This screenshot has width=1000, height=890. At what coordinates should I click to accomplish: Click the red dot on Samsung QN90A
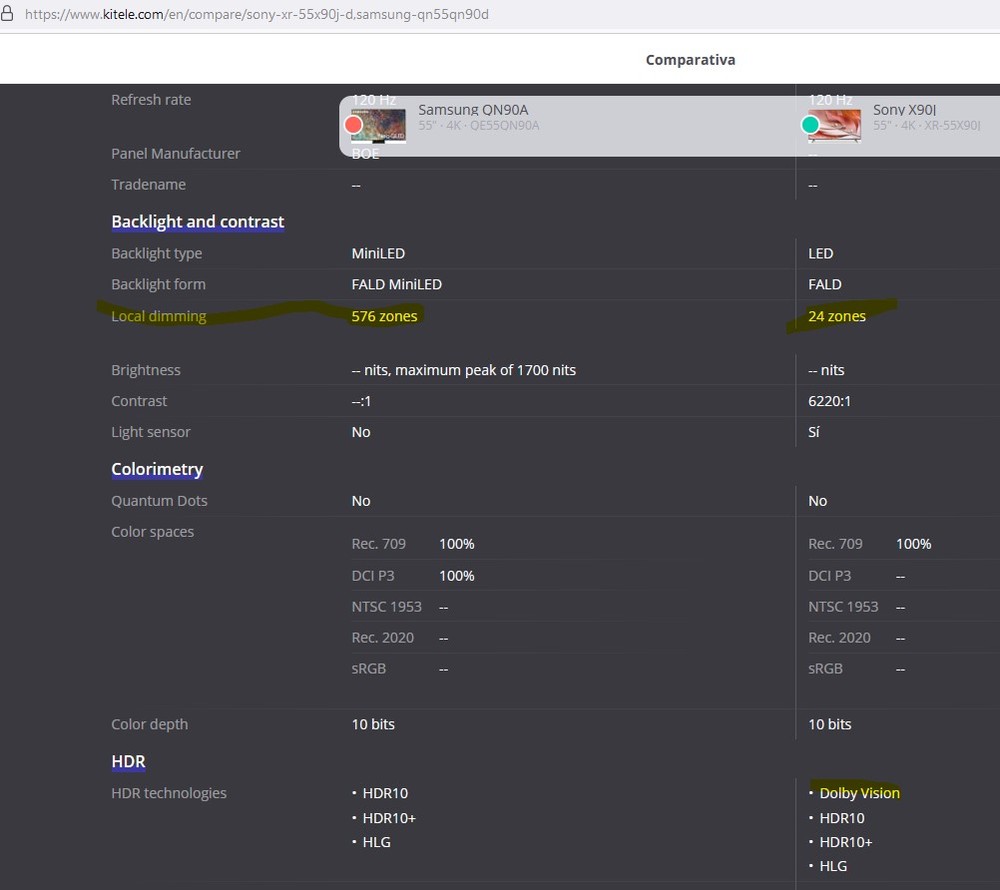pyautogui.click(x=353, y=125)
